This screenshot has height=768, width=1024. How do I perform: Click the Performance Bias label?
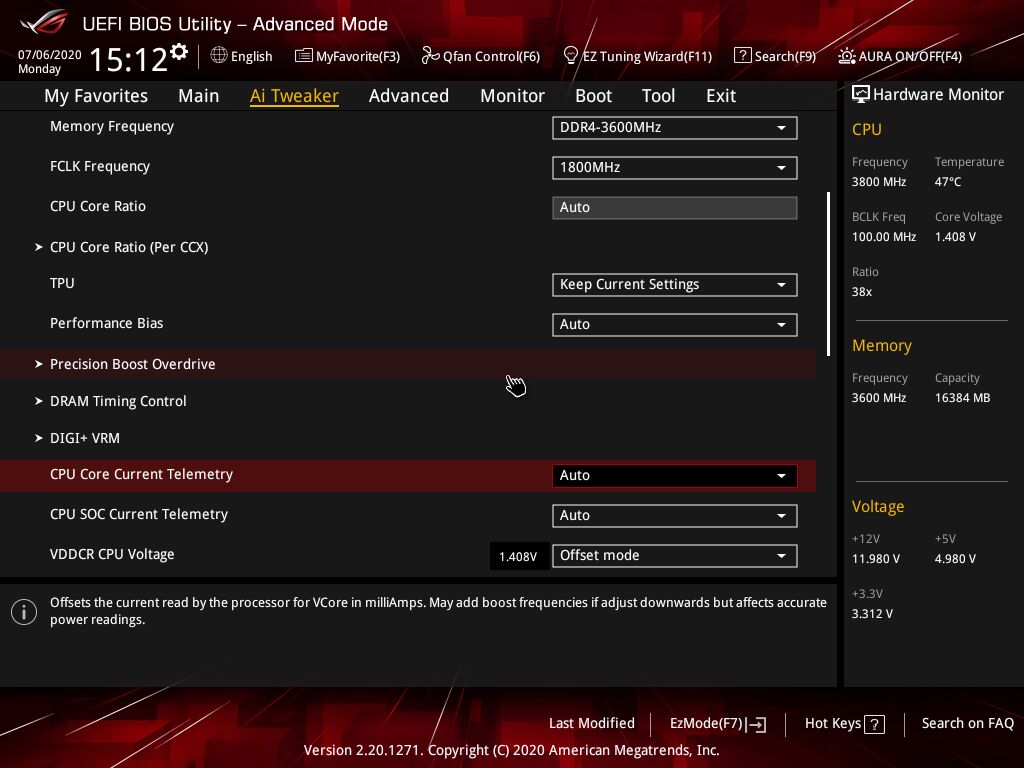pyautogui.click(x=106, y=323)
